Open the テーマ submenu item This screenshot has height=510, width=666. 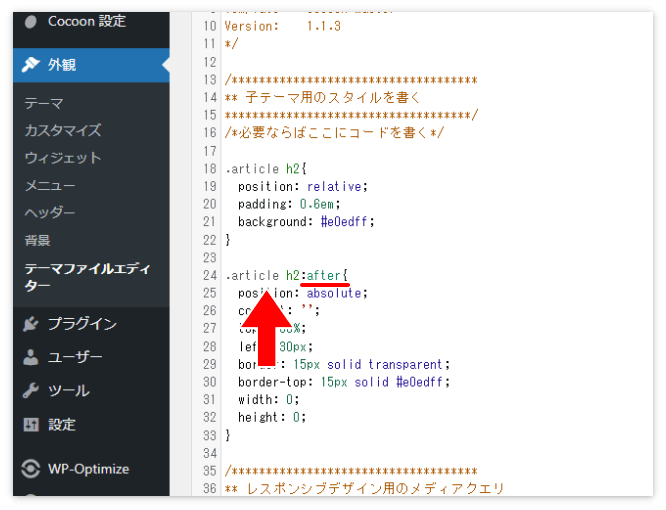pos(44,103)
